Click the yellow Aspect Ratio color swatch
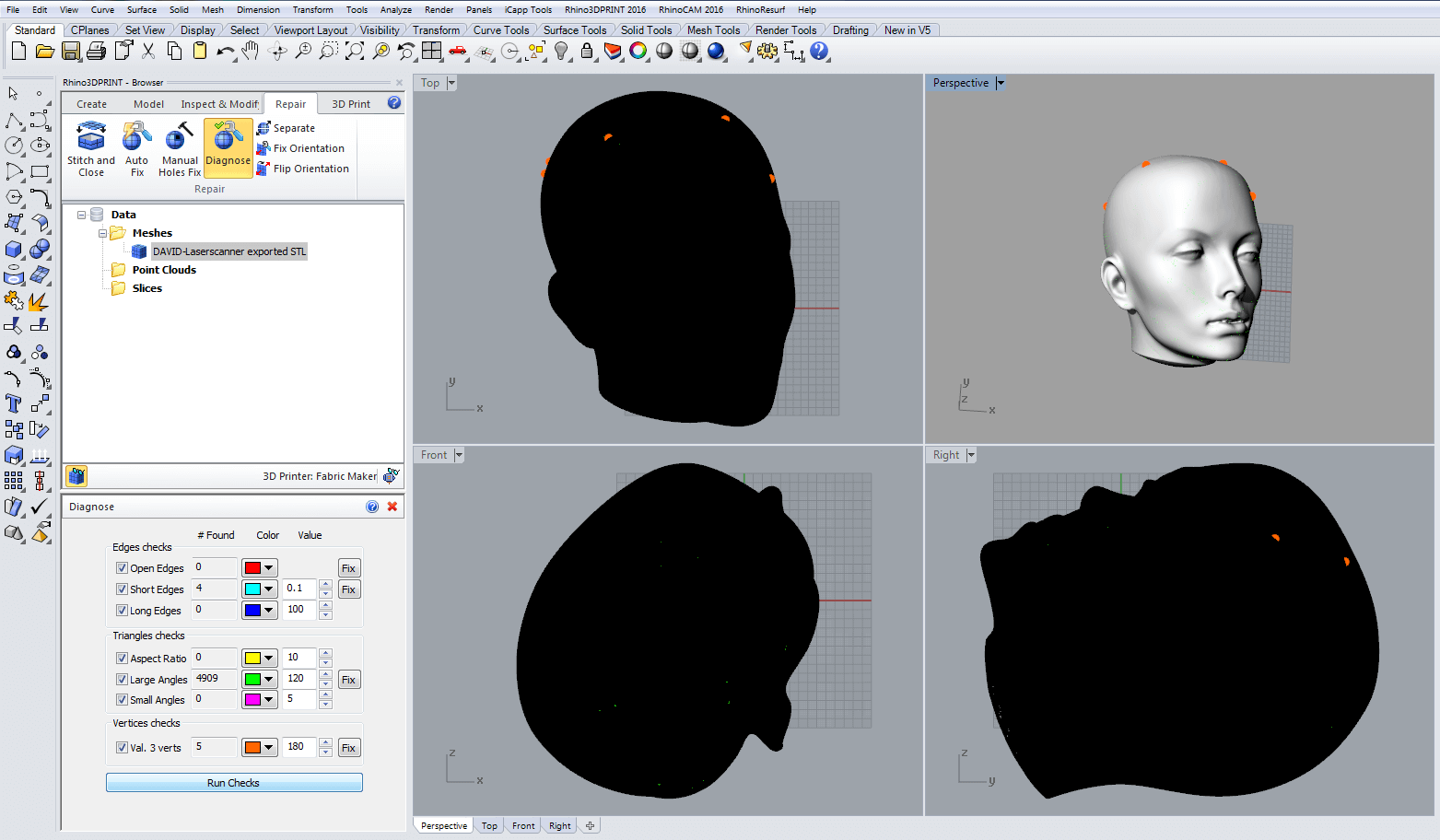This screenshot has width=1440, height=840. coord(252,659)
